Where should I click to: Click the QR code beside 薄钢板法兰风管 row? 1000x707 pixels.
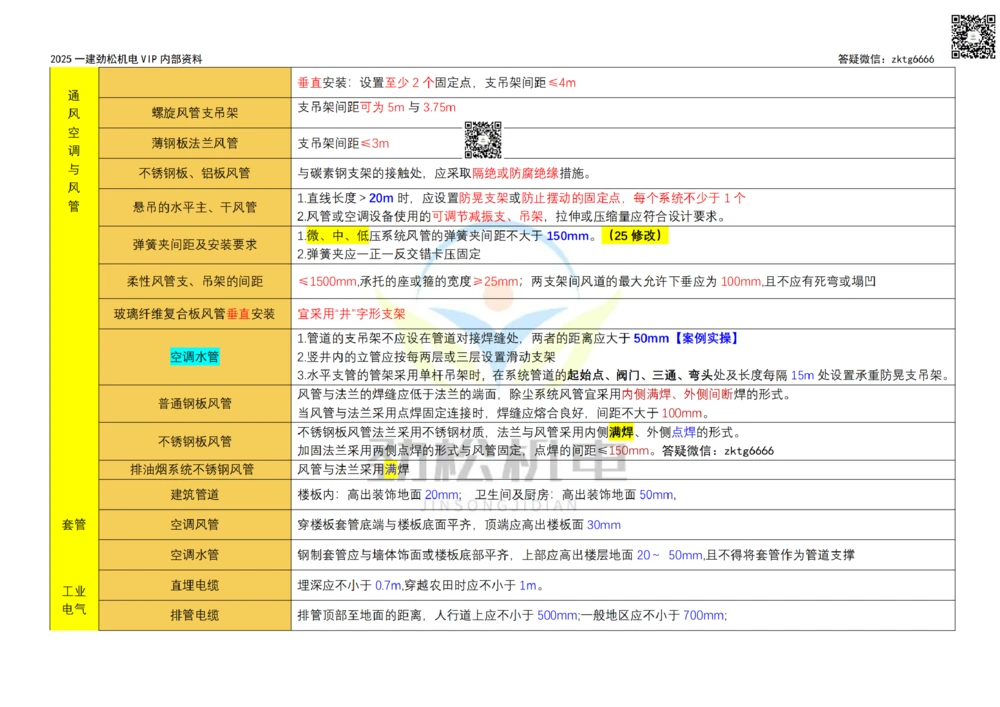coord(483,141)
